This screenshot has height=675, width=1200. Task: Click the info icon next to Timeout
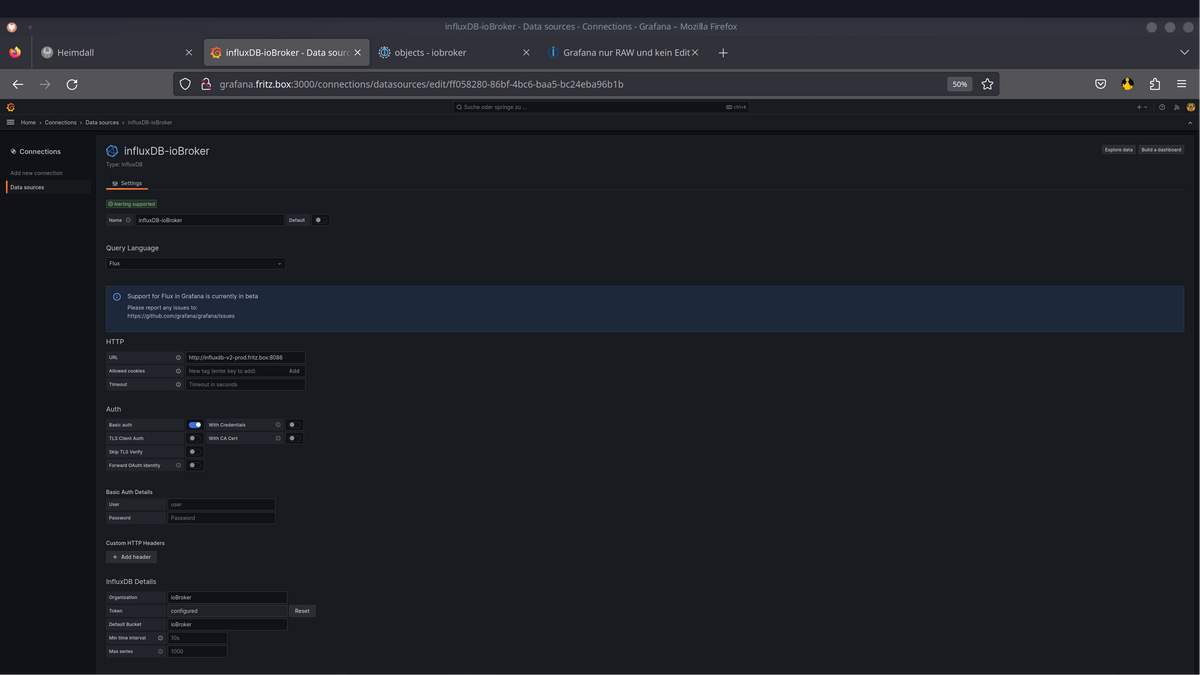178,384
